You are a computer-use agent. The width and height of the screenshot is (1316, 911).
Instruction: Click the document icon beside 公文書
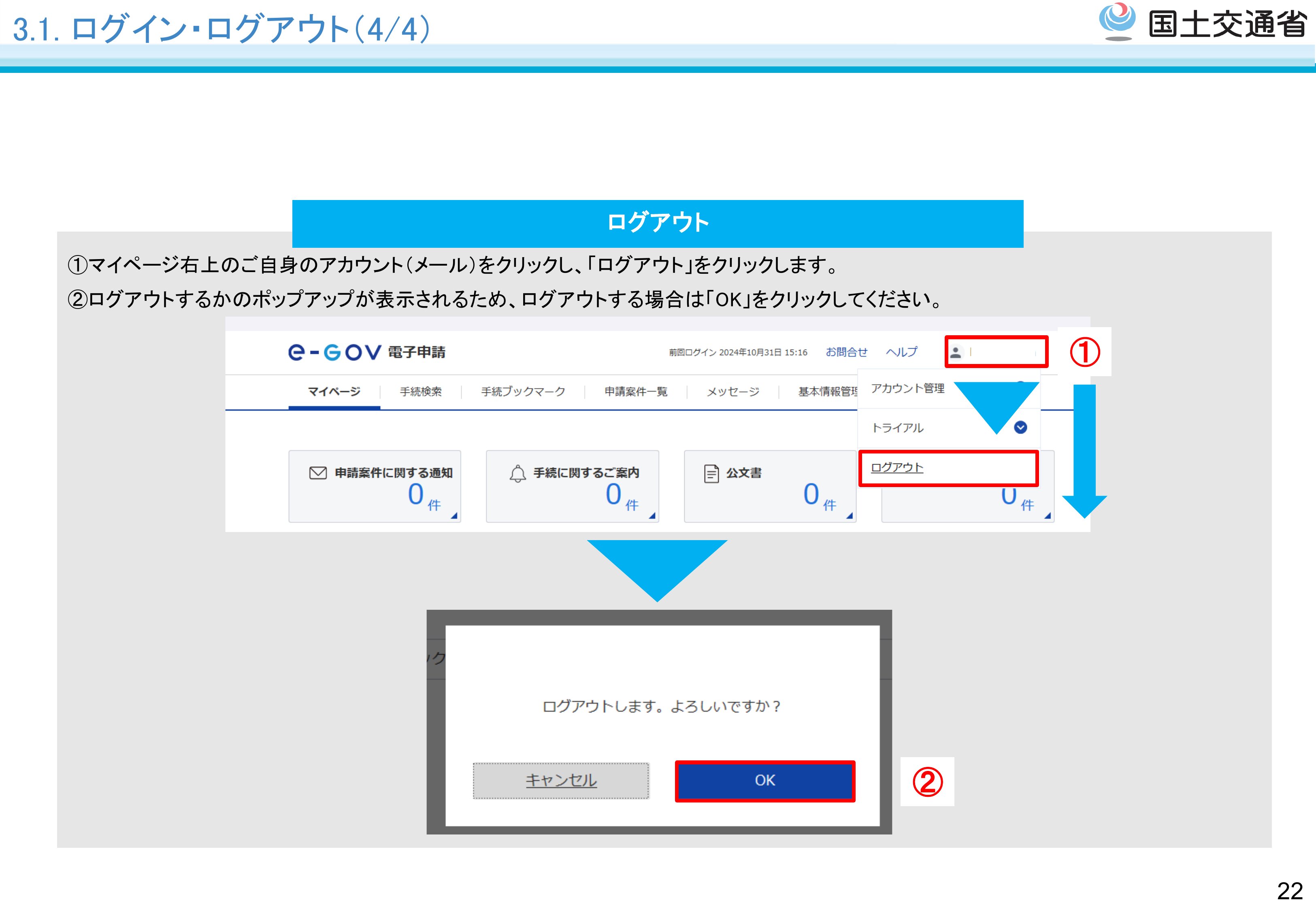711,473
